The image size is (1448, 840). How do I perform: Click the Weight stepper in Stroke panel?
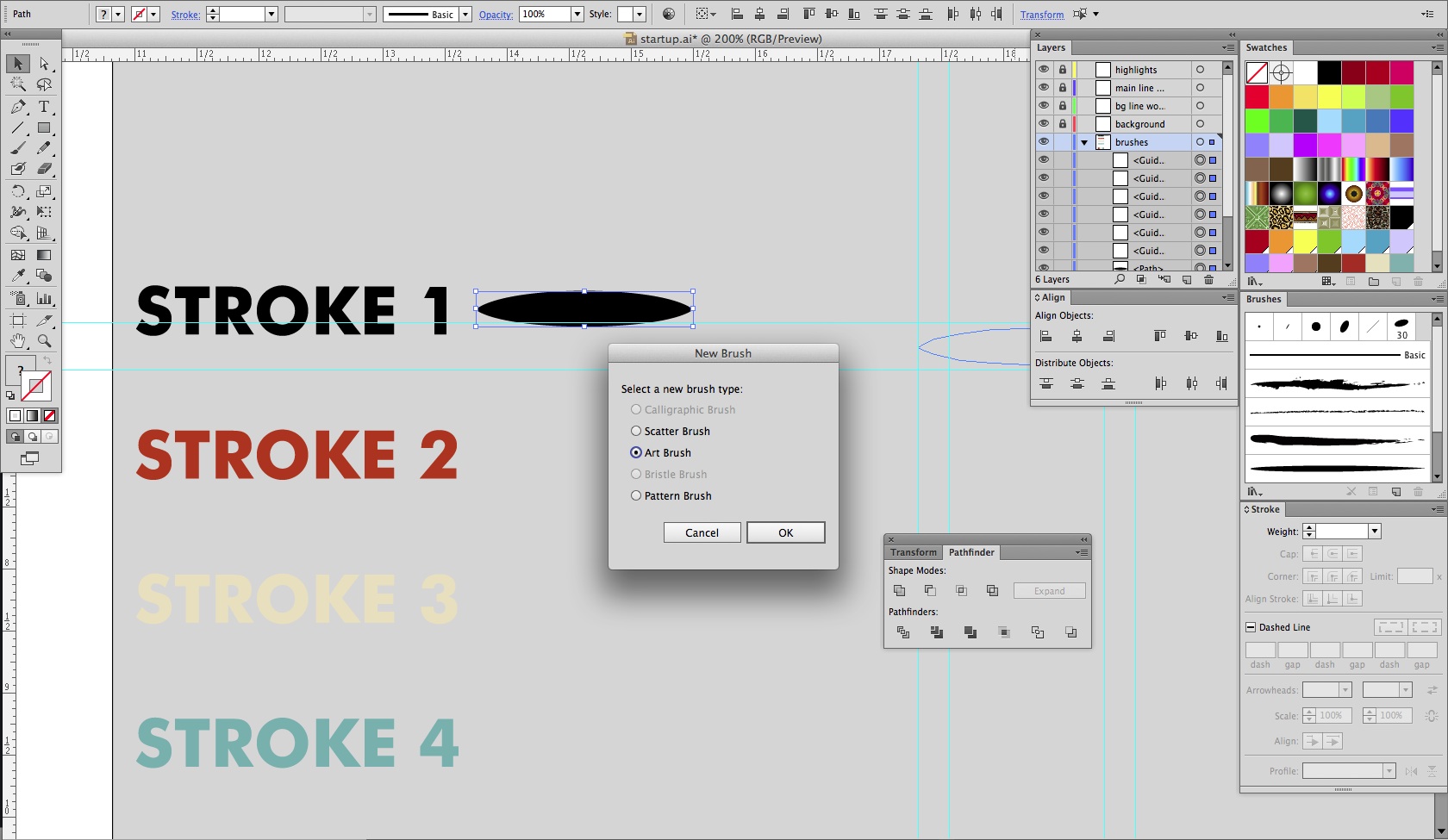tap(1309, 532)
